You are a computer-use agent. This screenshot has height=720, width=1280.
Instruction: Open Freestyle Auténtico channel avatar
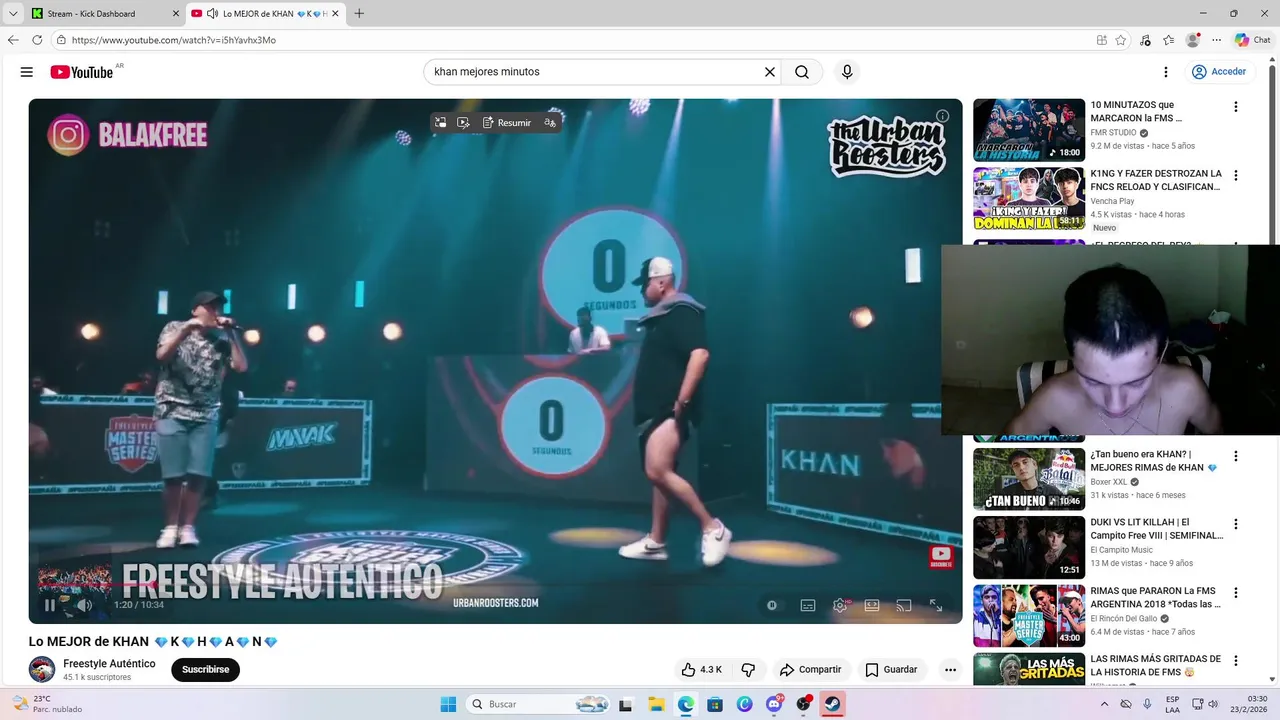42,669
